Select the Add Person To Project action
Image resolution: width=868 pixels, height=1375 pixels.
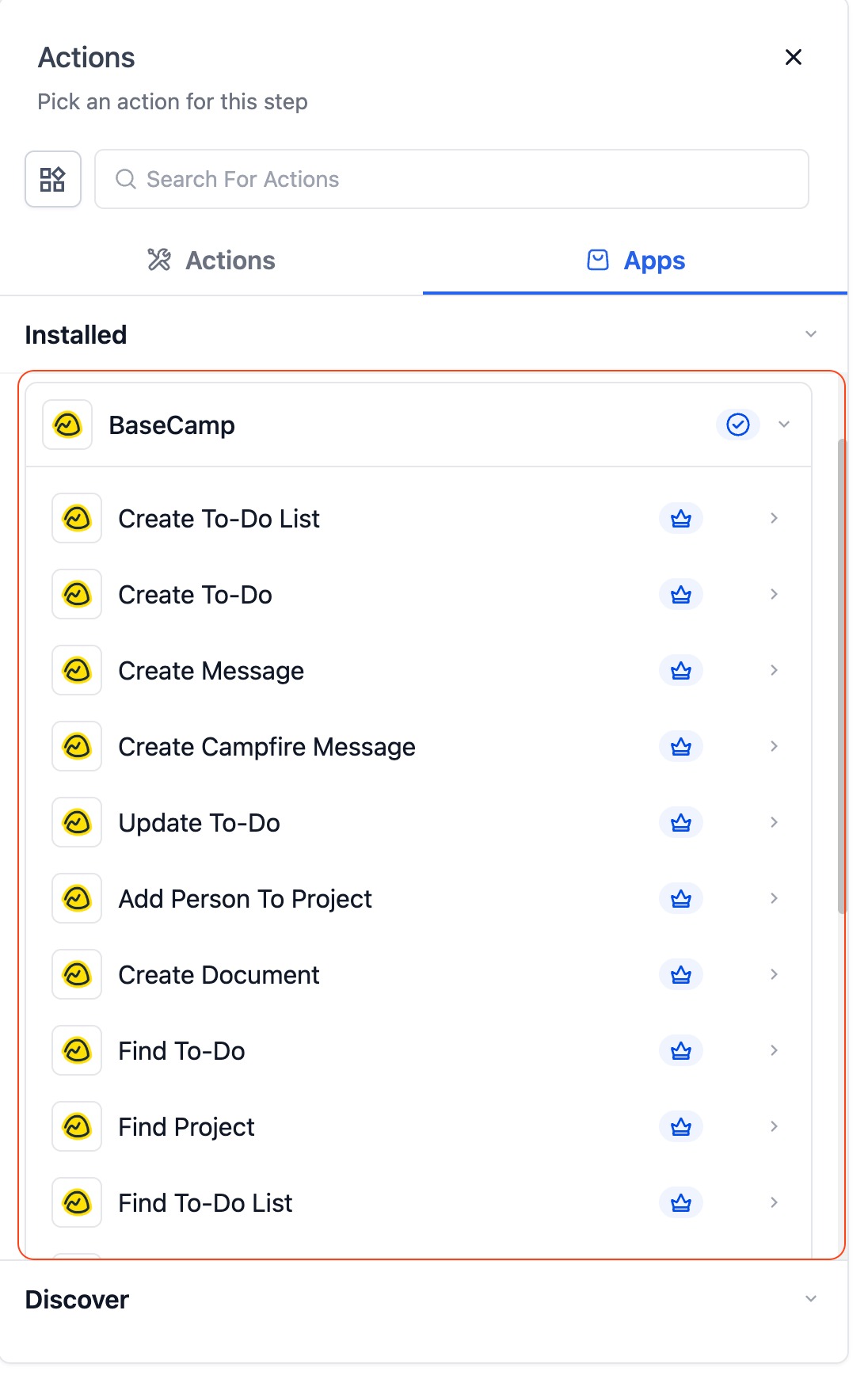(419, 899)
